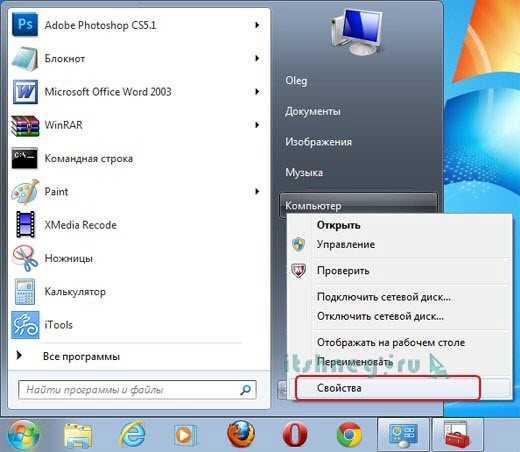Click the antivirus icon beside Проверить

tap(298, 271)
